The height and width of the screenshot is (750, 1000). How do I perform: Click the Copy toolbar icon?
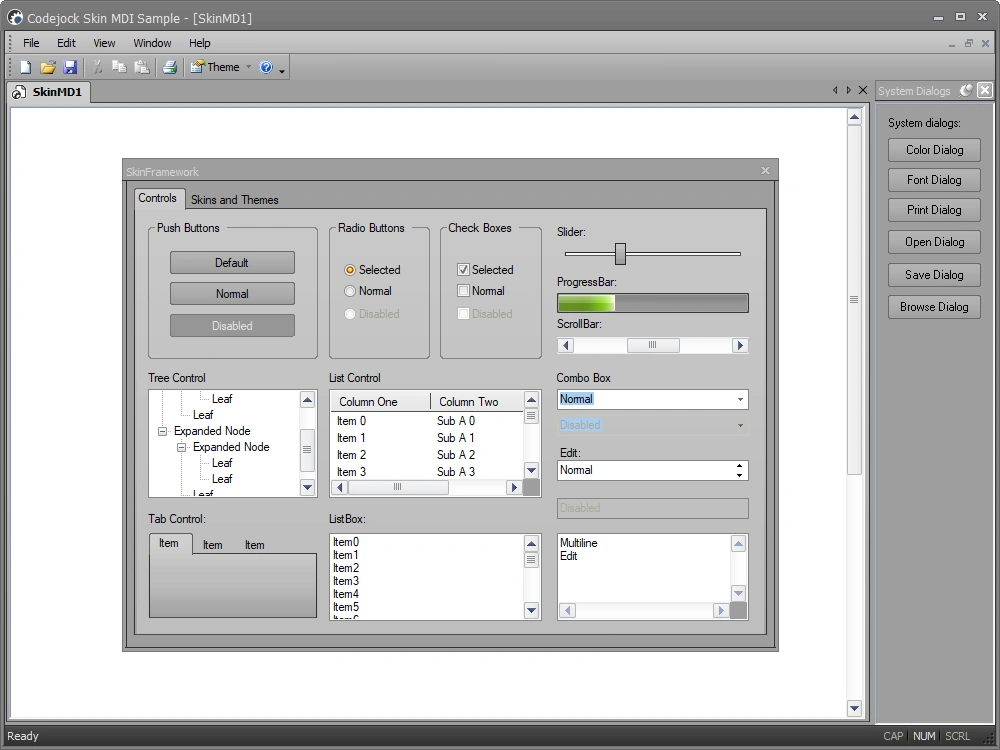pos(119,67)
